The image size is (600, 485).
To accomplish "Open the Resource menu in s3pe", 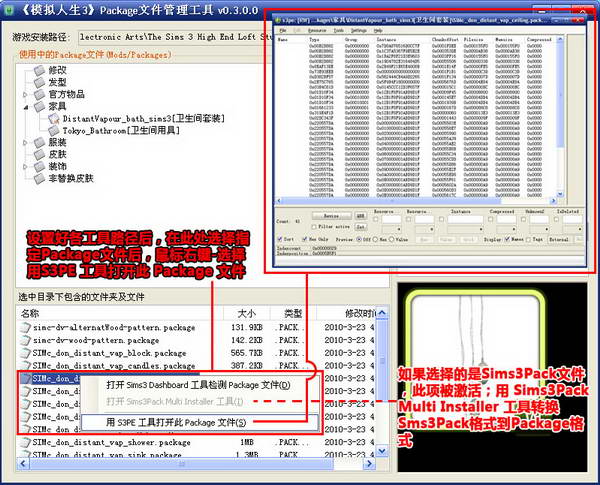I will click(314, 29).
